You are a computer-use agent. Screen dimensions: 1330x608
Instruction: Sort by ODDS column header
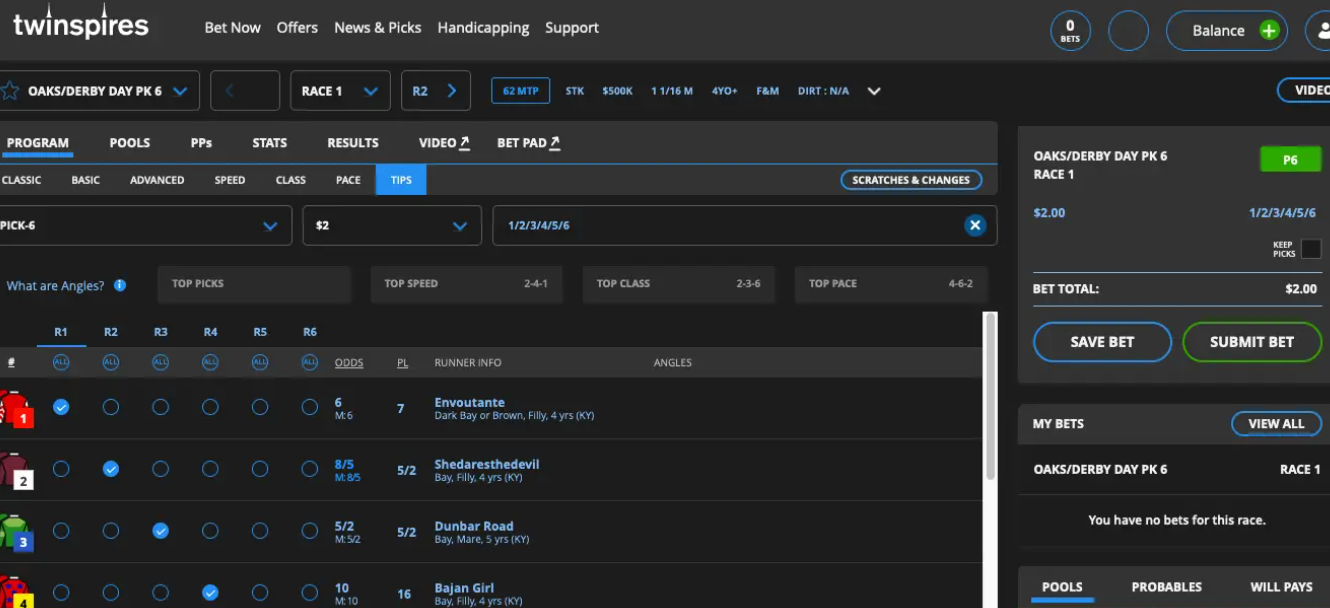click(x=349, y=362)
